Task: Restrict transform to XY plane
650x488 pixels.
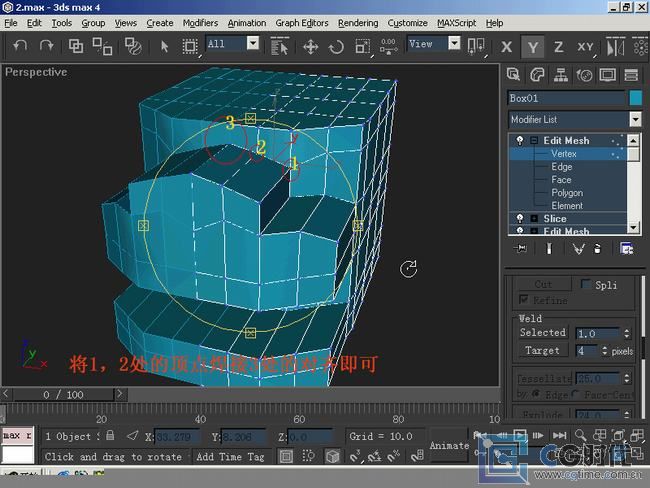Action: coord(585,47)
